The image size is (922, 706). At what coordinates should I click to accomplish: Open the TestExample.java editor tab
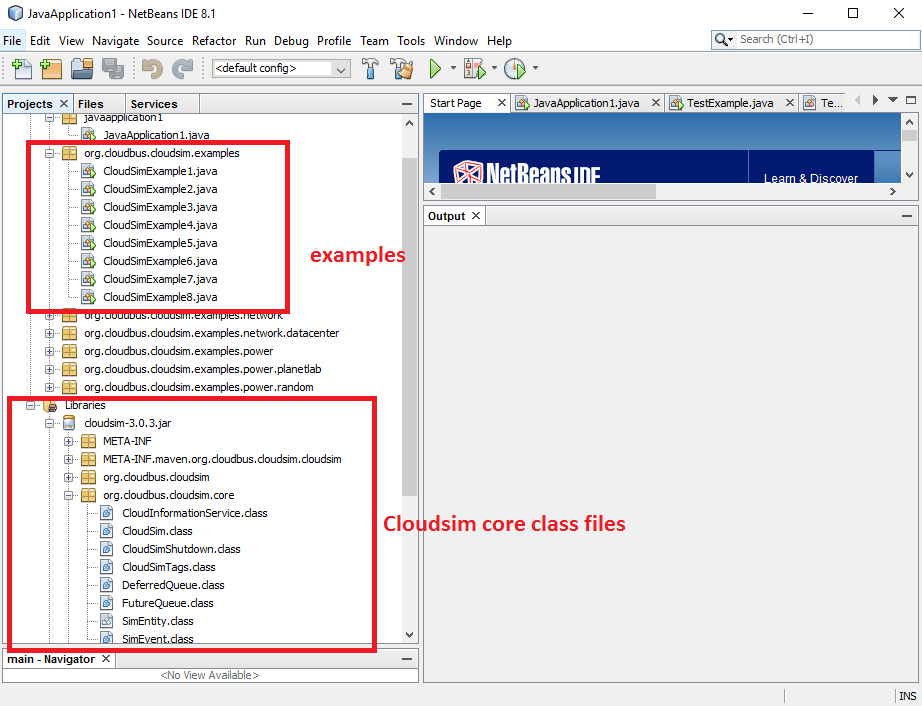[x=730, y=103]
